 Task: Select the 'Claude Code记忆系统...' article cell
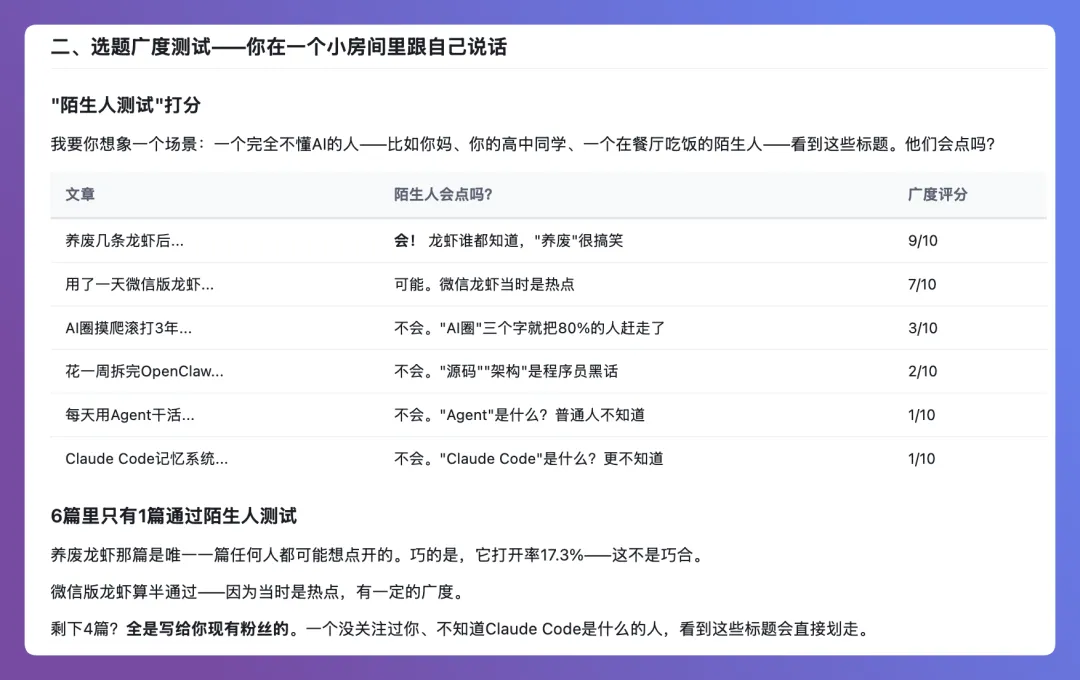[146, 459]
